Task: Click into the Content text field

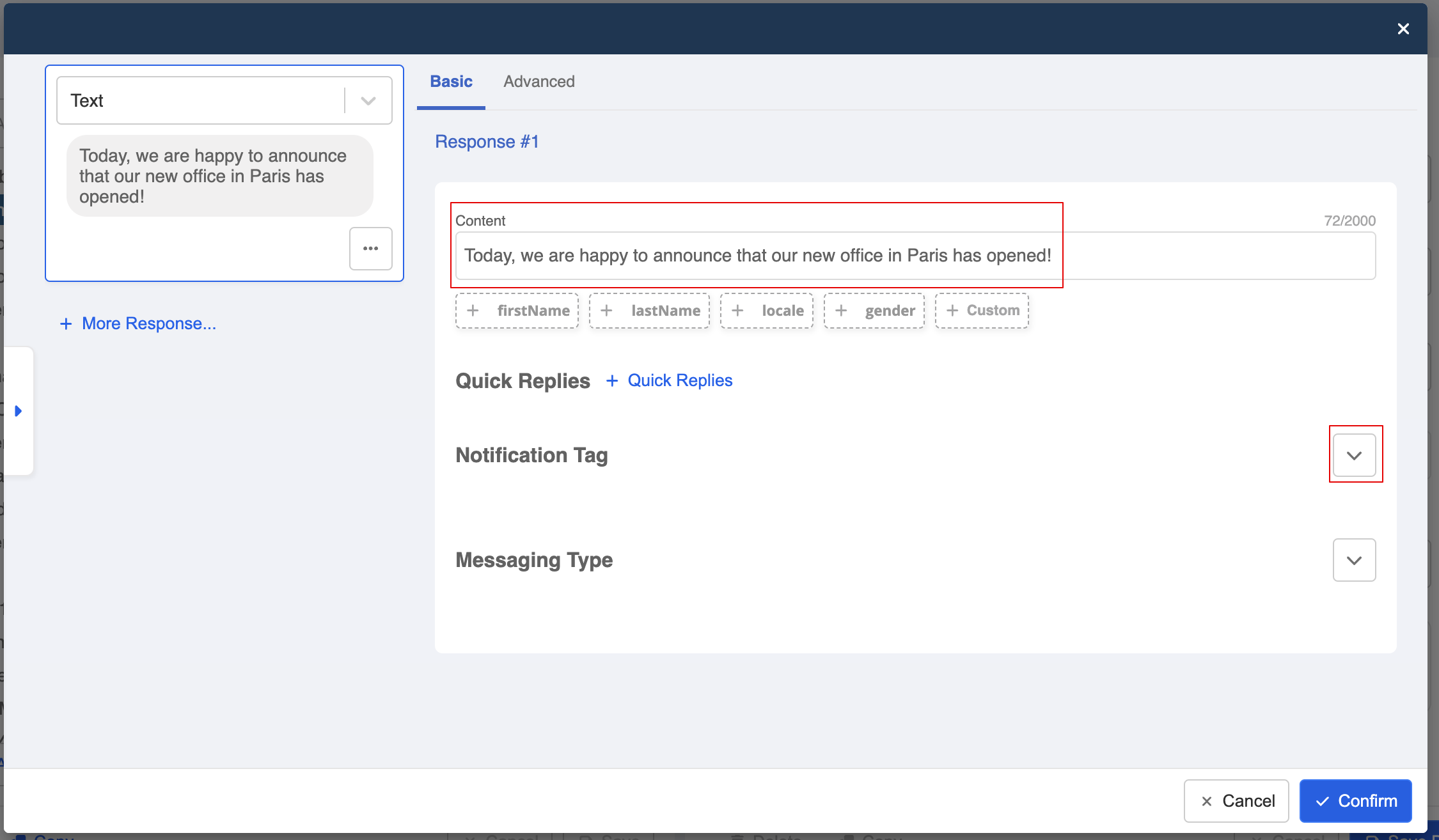Action: pyautogui.click(x=915, y=256)
